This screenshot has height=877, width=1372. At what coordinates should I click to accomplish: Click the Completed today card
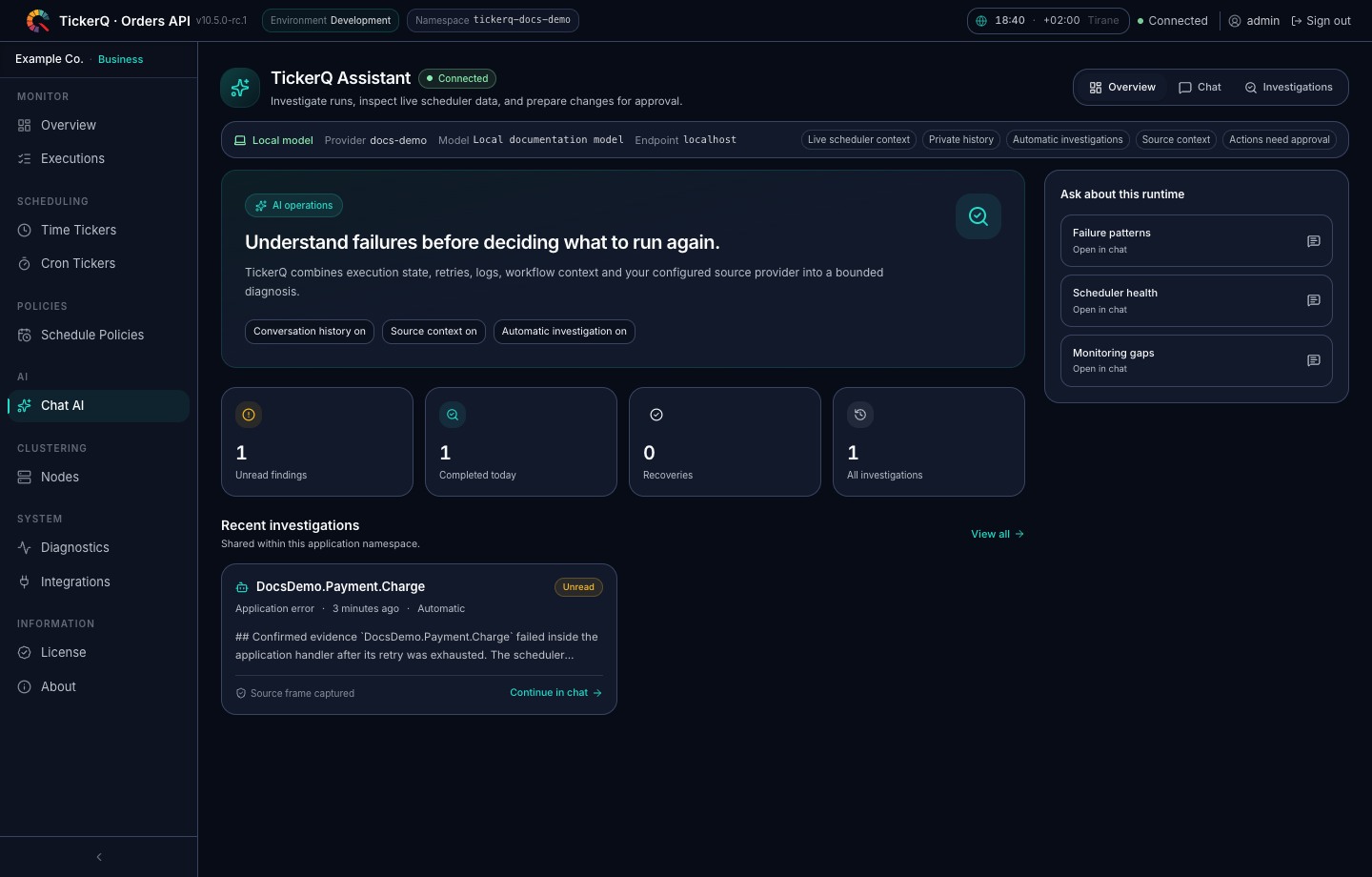[x=521, y=441]
